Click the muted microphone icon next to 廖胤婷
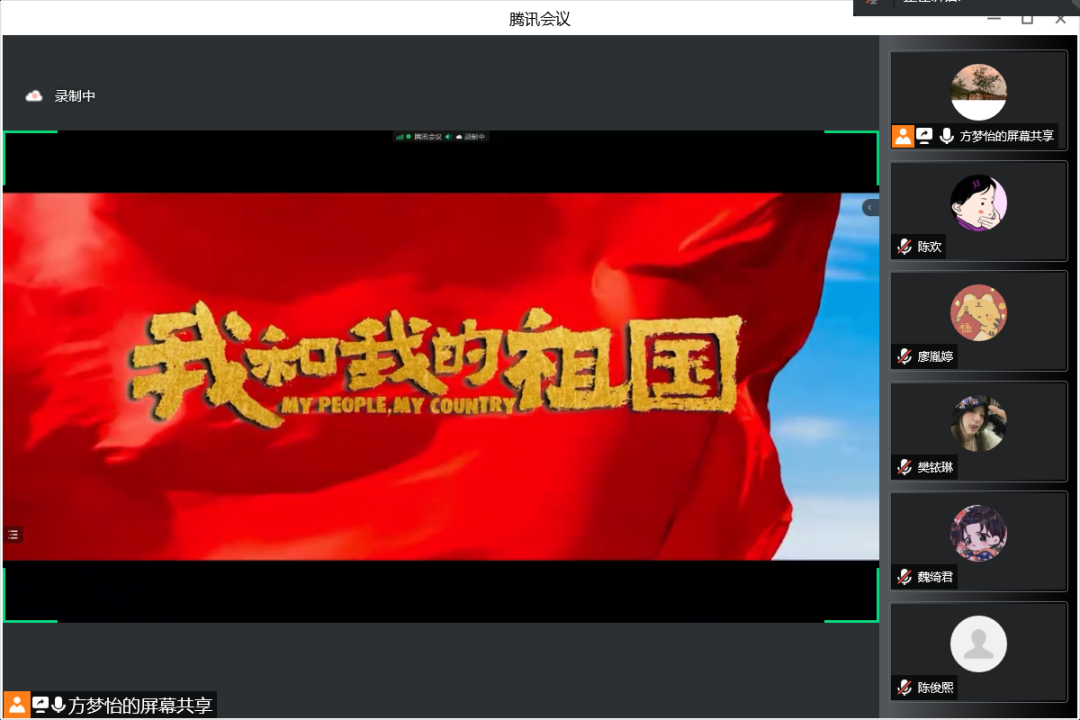 click(904, 356)
